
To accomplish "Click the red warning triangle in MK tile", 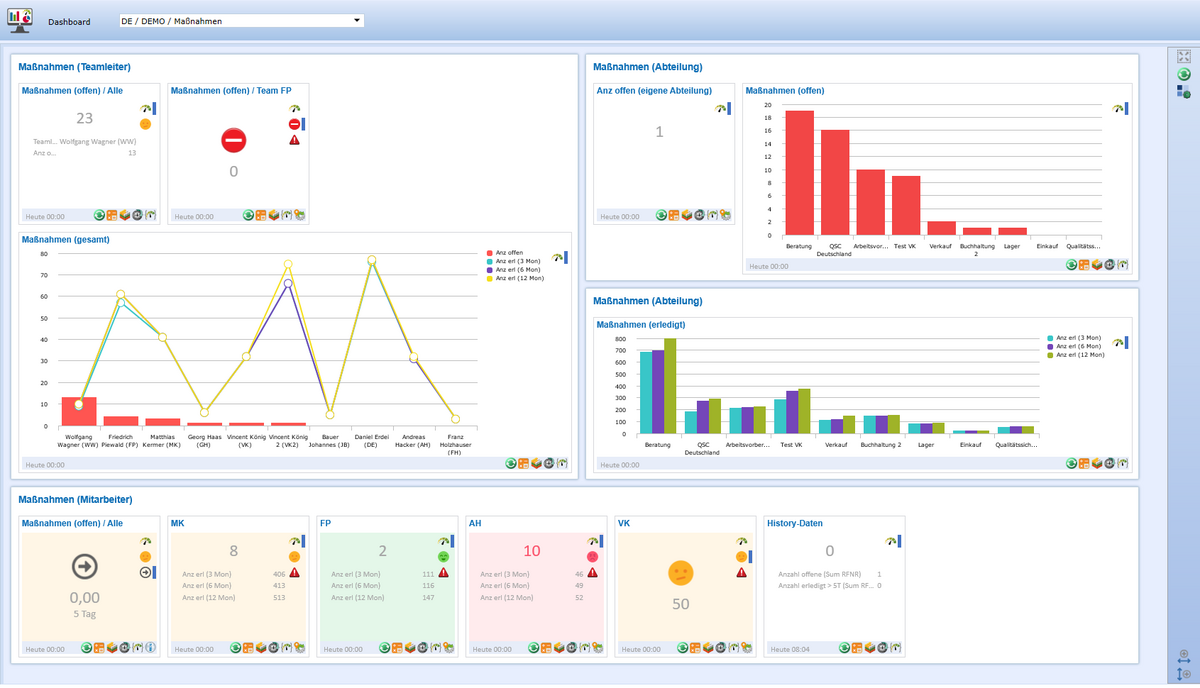I will point(294,572).
